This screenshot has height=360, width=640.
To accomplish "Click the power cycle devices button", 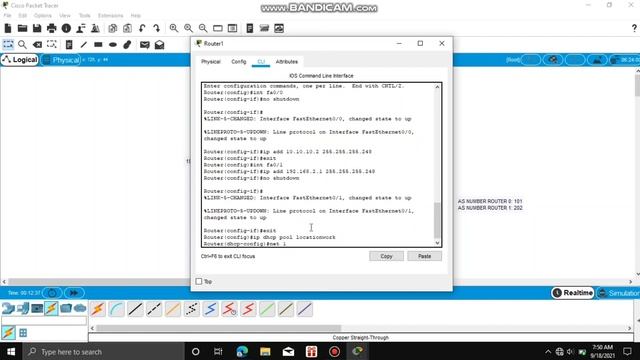I will coord(52,293).
